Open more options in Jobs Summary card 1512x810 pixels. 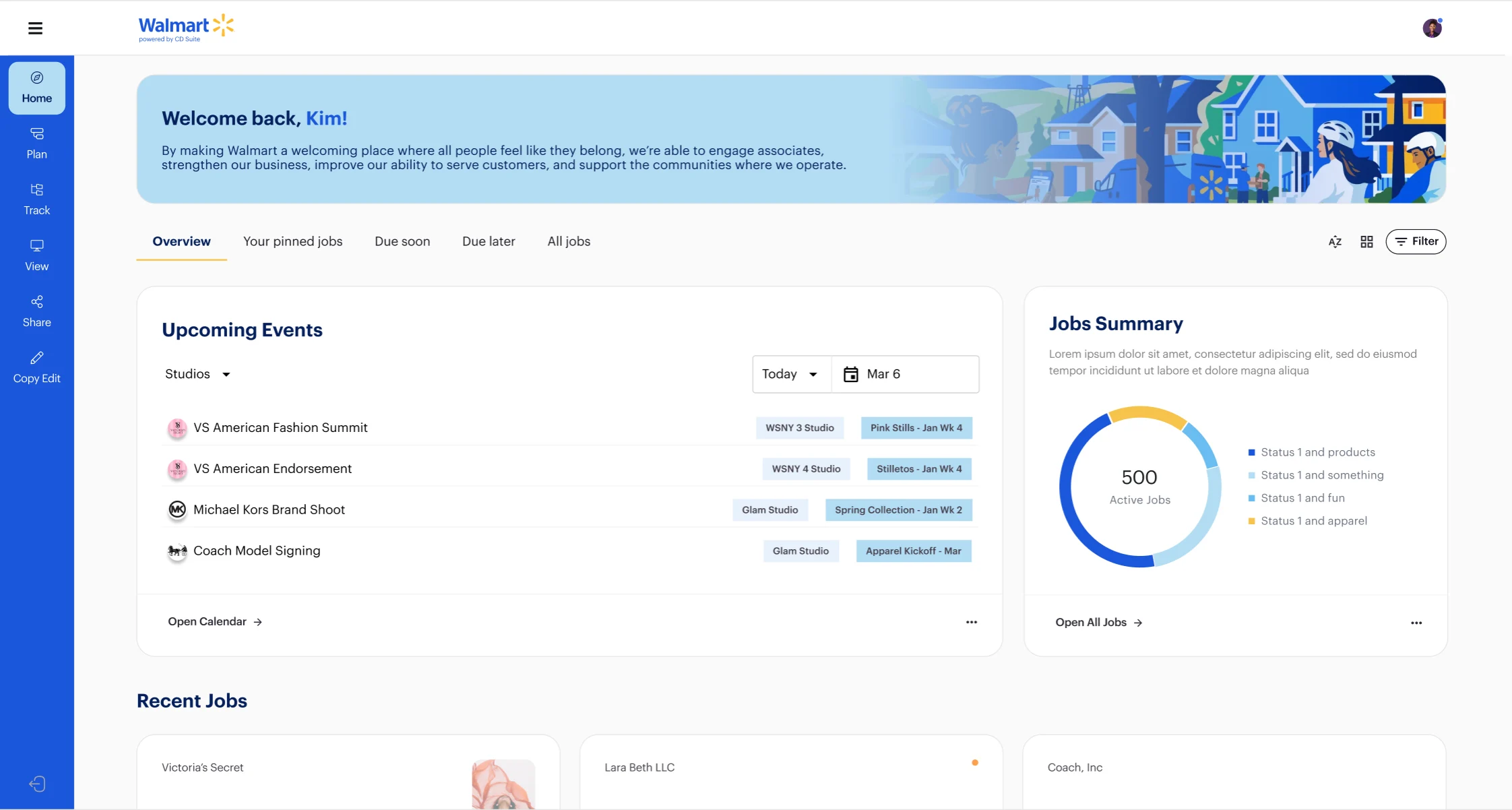pyautogui.click(x=1416, y=623)
